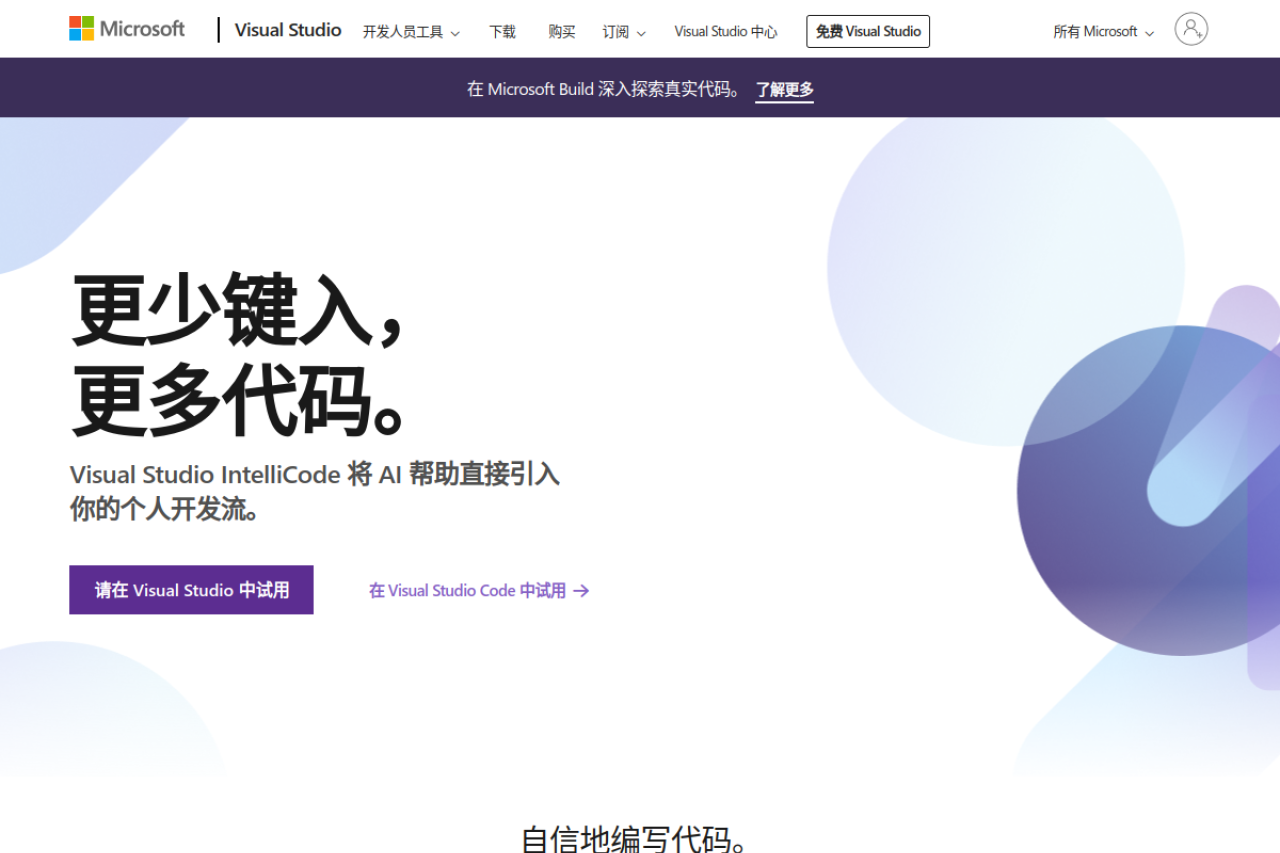Image resolution: width=1280 pixels, height=853 pixels.
Task: Click the Visual Studio IntelliCode description text
Action: (314, 491)
